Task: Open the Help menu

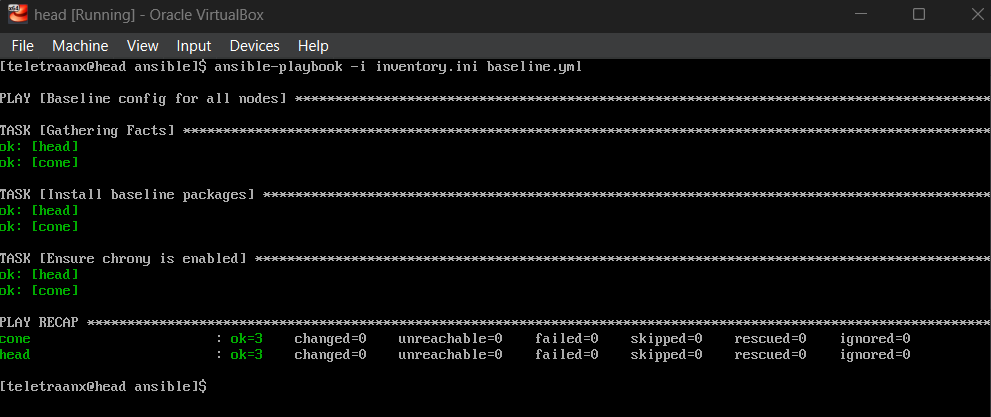Action: tap(313, 46)
